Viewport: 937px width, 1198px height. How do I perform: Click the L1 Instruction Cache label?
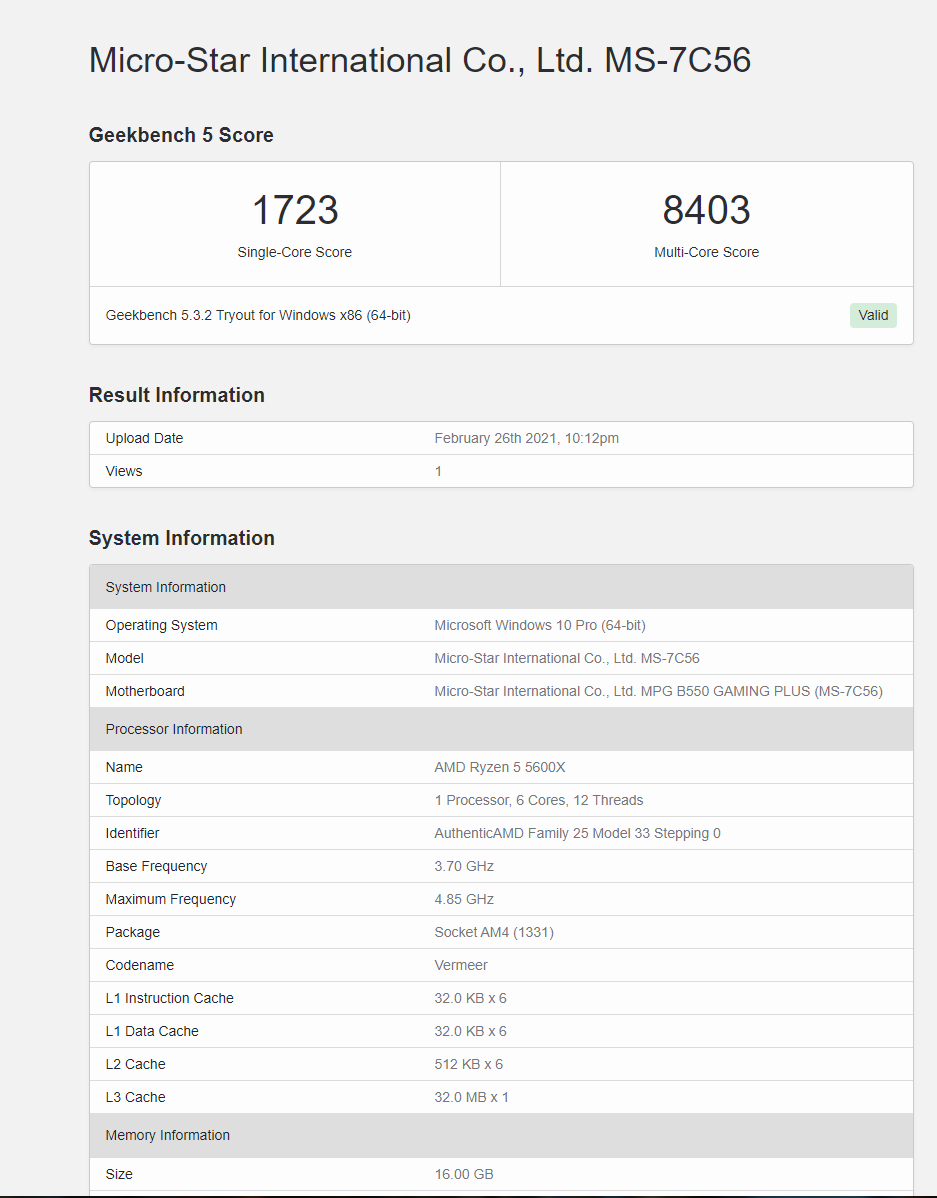point(169,998)
